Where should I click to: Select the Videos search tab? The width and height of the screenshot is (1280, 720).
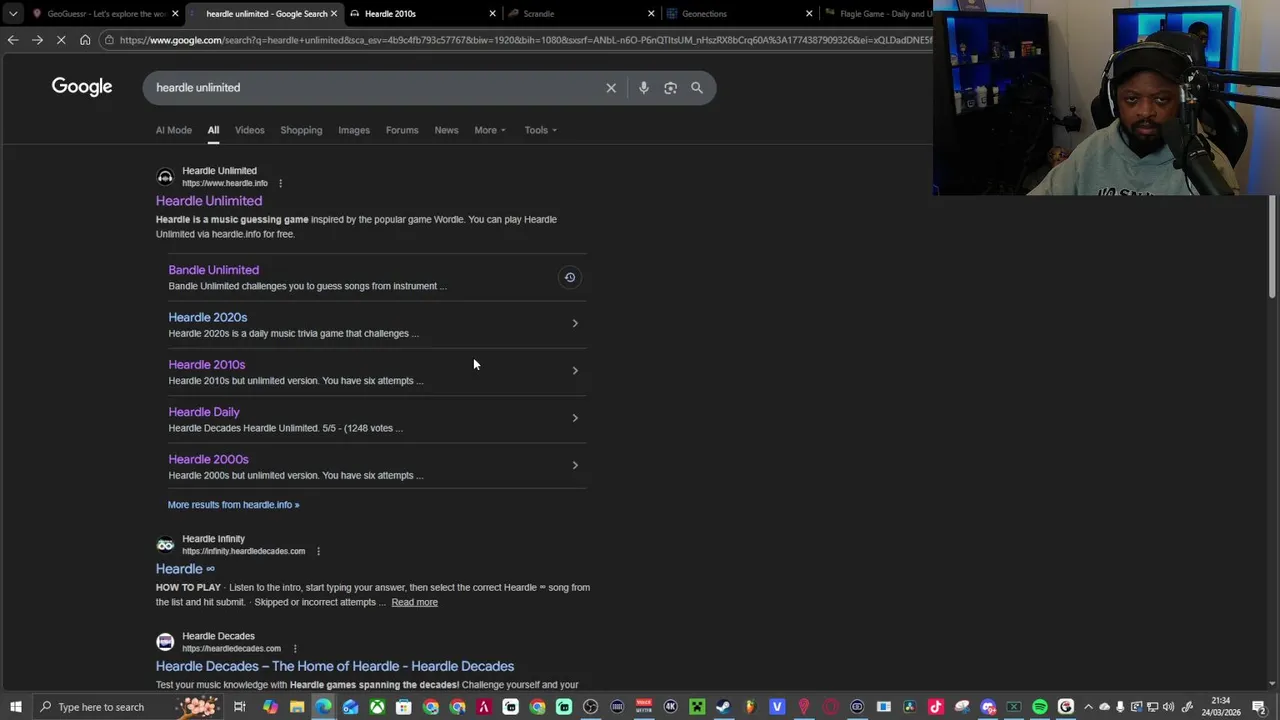point(250,130)
